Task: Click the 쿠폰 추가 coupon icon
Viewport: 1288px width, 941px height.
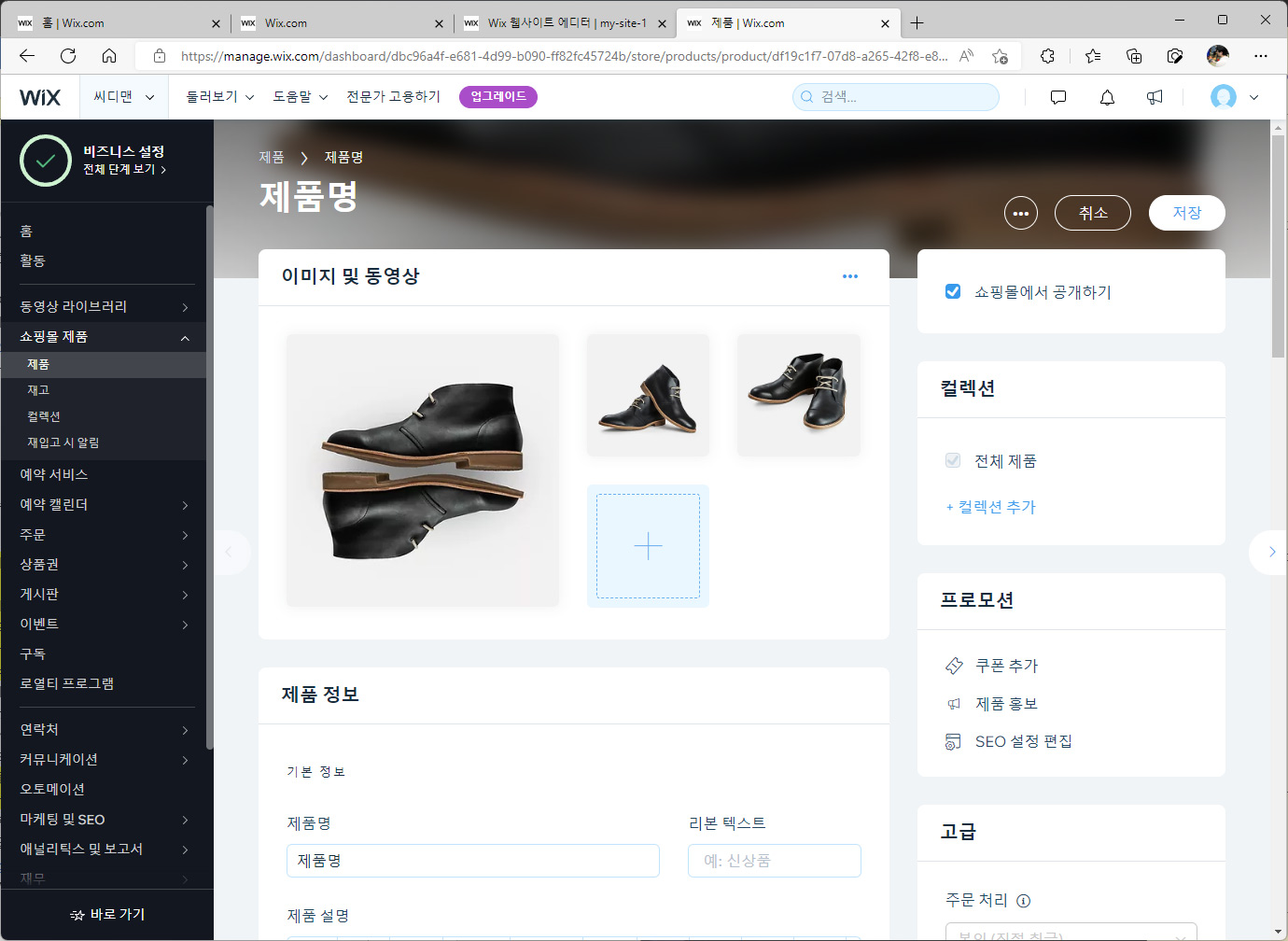Action: pos(954,666)
